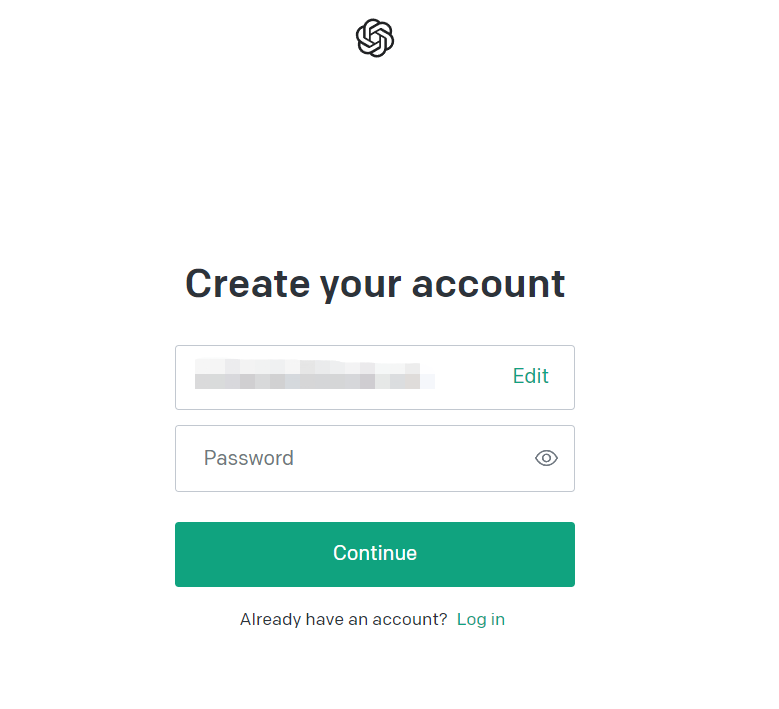Click the word account in heading
This screenshot has height=709, width=779.
(488, 285)
